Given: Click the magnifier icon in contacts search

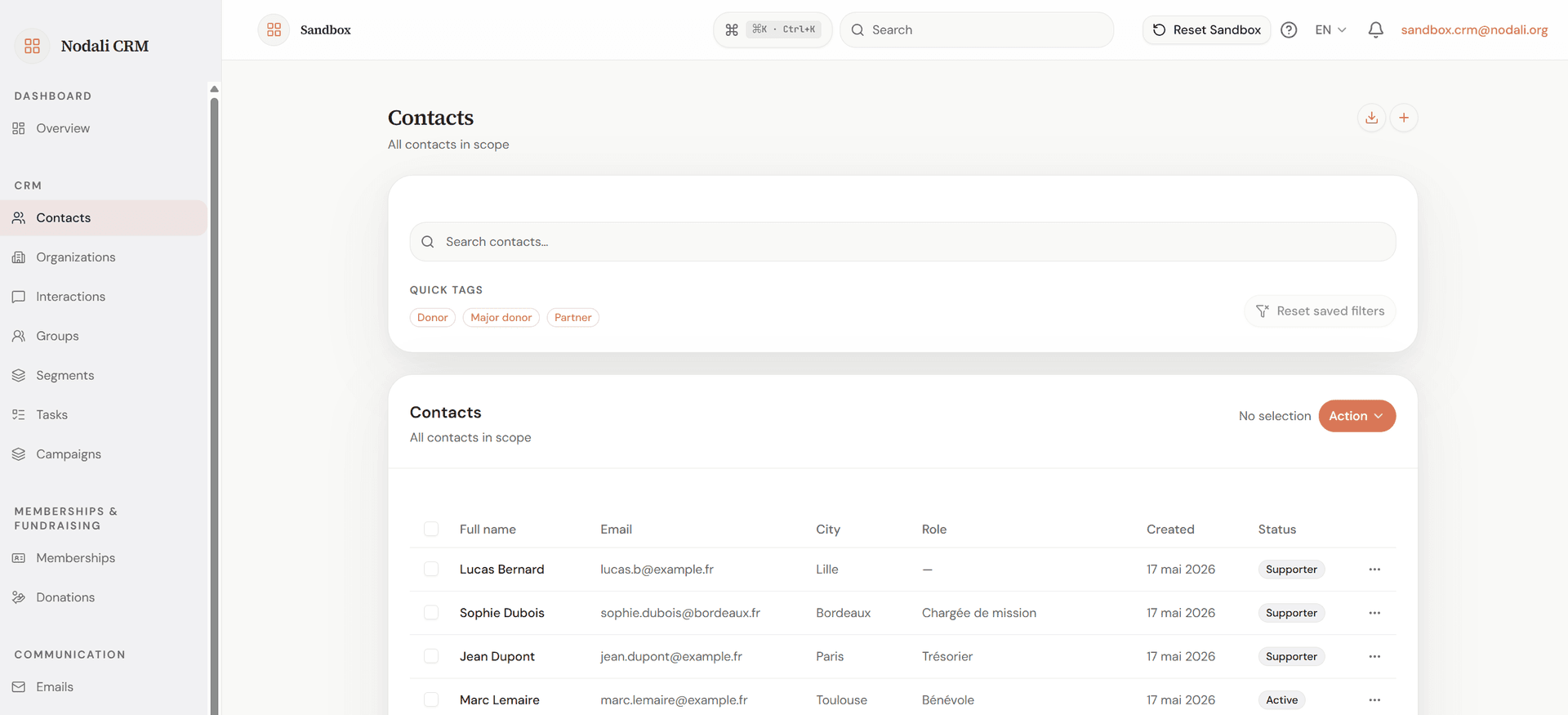Looking at the screenshot, I should (x=427, y=242).
